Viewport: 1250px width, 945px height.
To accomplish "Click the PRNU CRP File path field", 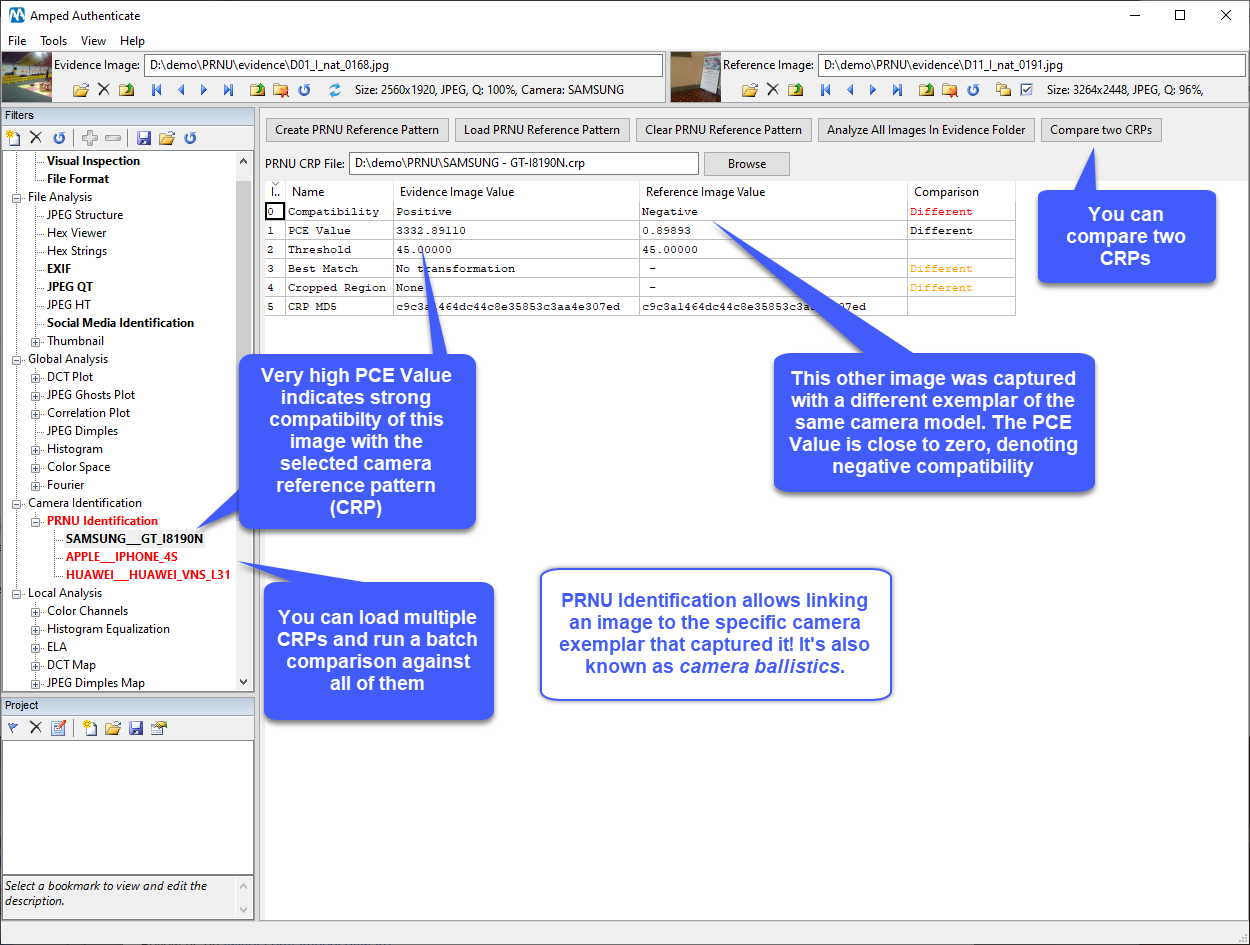I will (x=523, y=164).
